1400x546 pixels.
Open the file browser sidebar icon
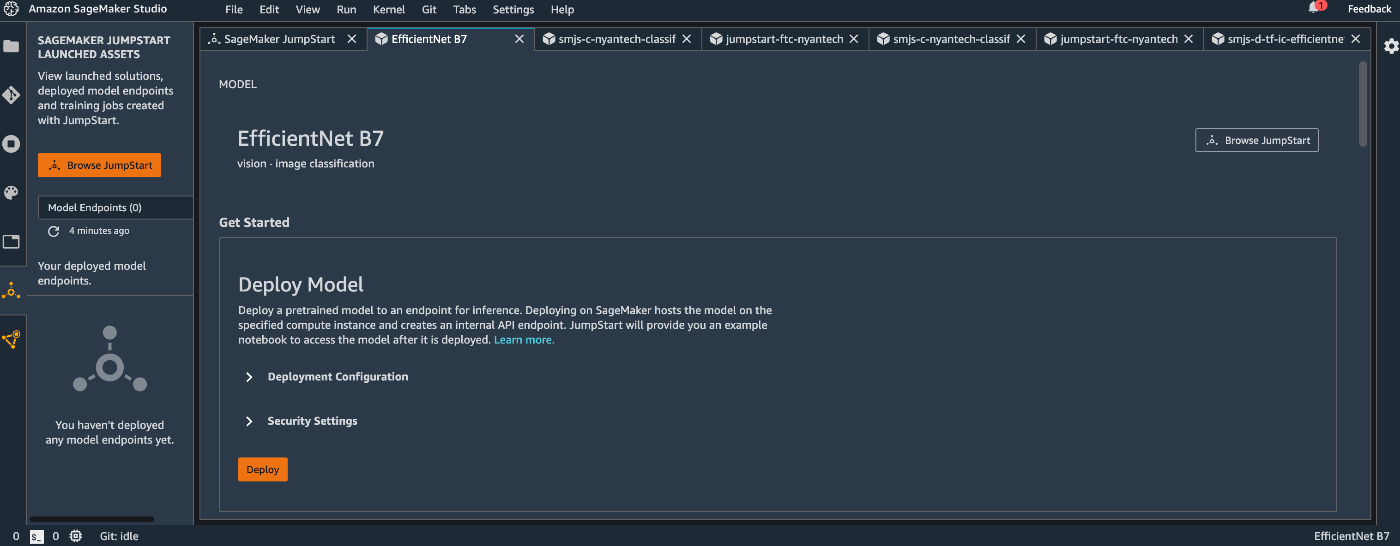(11, 47)
